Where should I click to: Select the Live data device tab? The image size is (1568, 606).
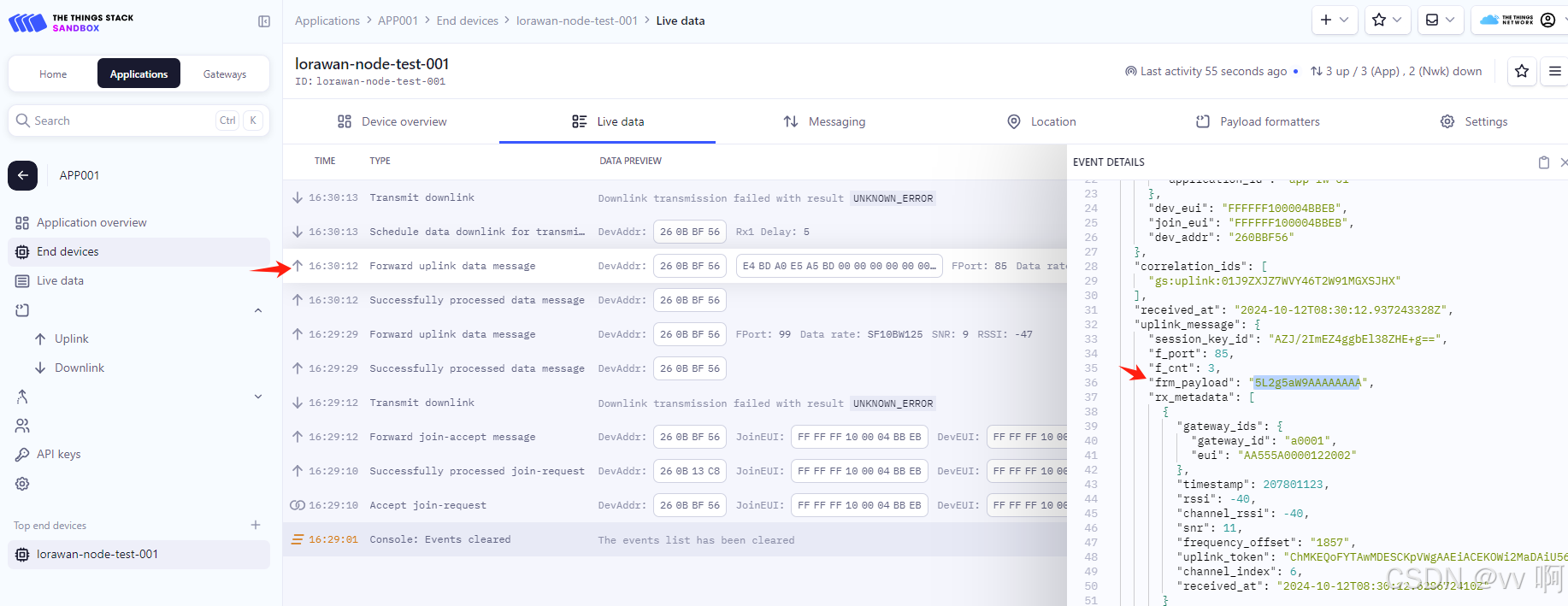click(x=608, y=121)
